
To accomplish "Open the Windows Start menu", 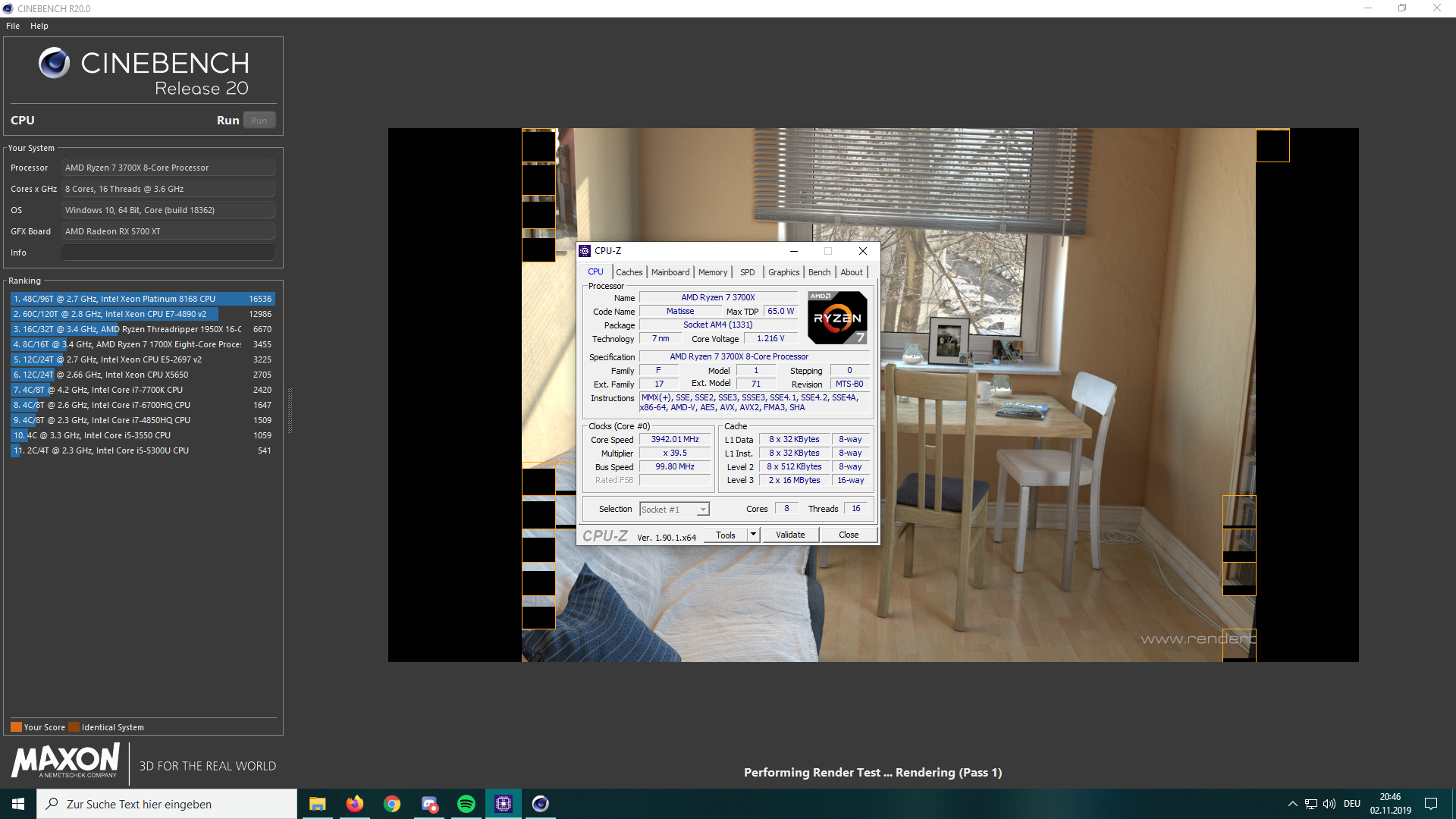I will [18, 804].
